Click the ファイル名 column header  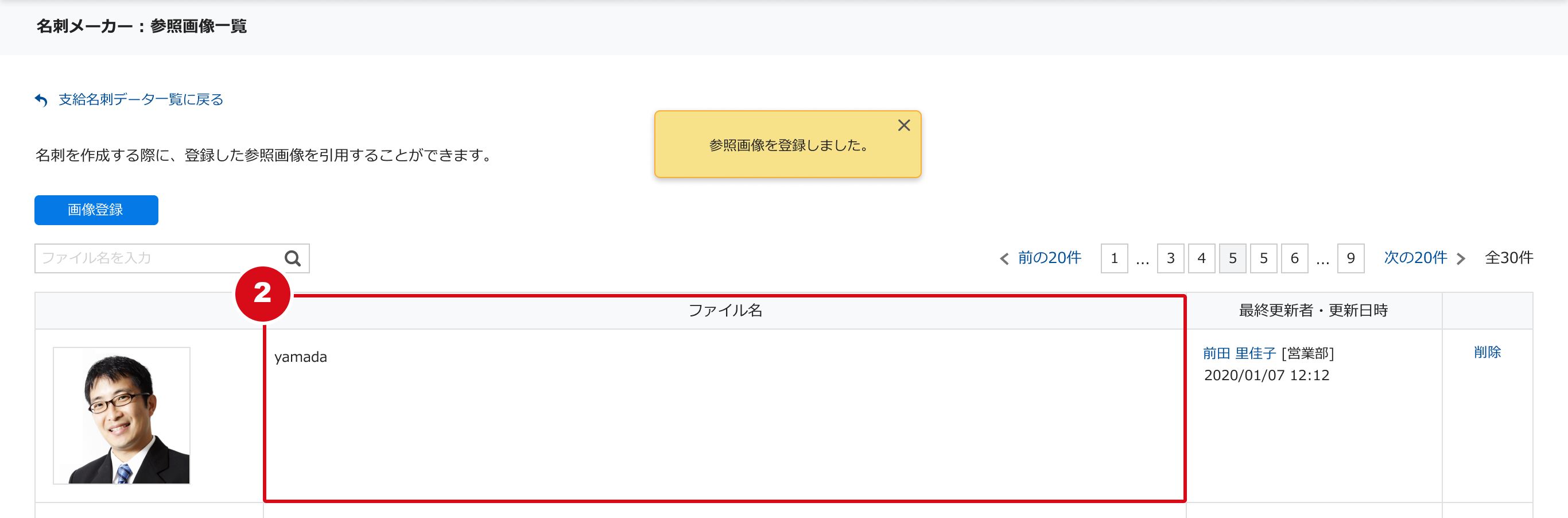[725, 311]
